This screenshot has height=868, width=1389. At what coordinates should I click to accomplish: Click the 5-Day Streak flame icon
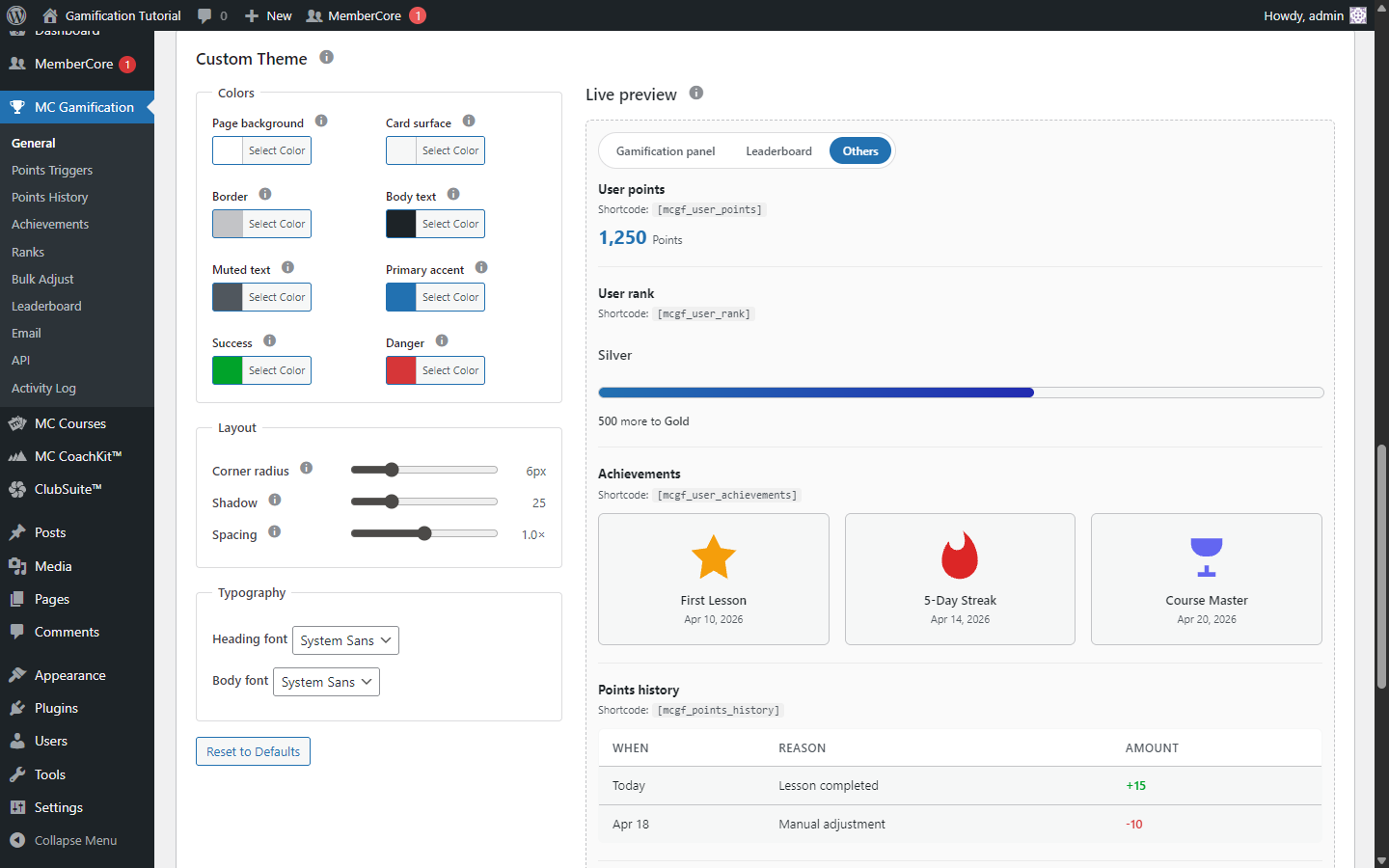pos(960,556)
